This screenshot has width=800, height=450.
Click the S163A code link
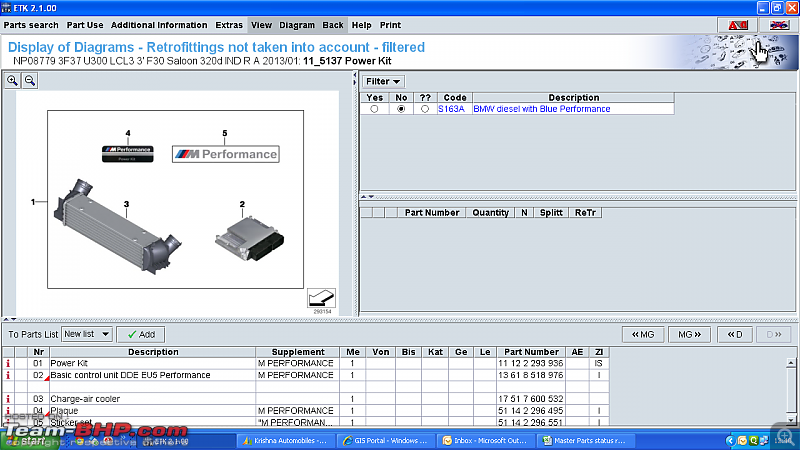pos(452,109)
